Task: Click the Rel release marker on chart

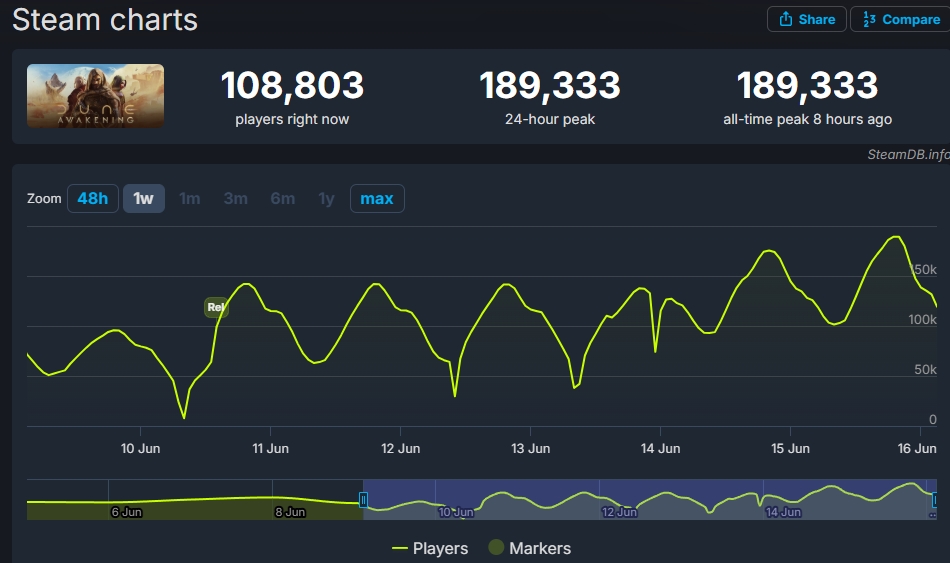Action: point(216,307)
